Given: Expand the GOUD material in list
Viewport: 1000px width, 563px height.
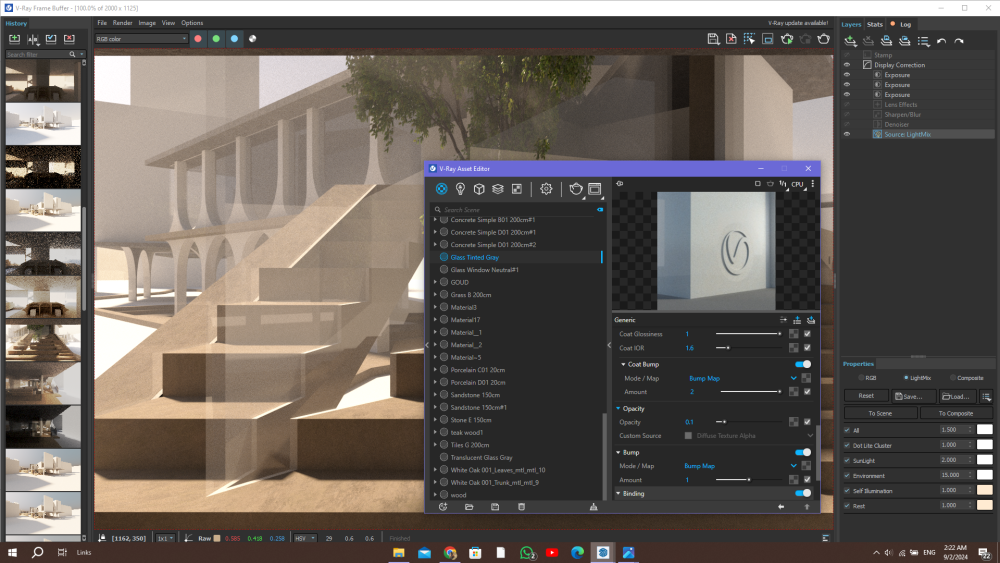Looking at the screenshot, I should click(x=435, y=283).
